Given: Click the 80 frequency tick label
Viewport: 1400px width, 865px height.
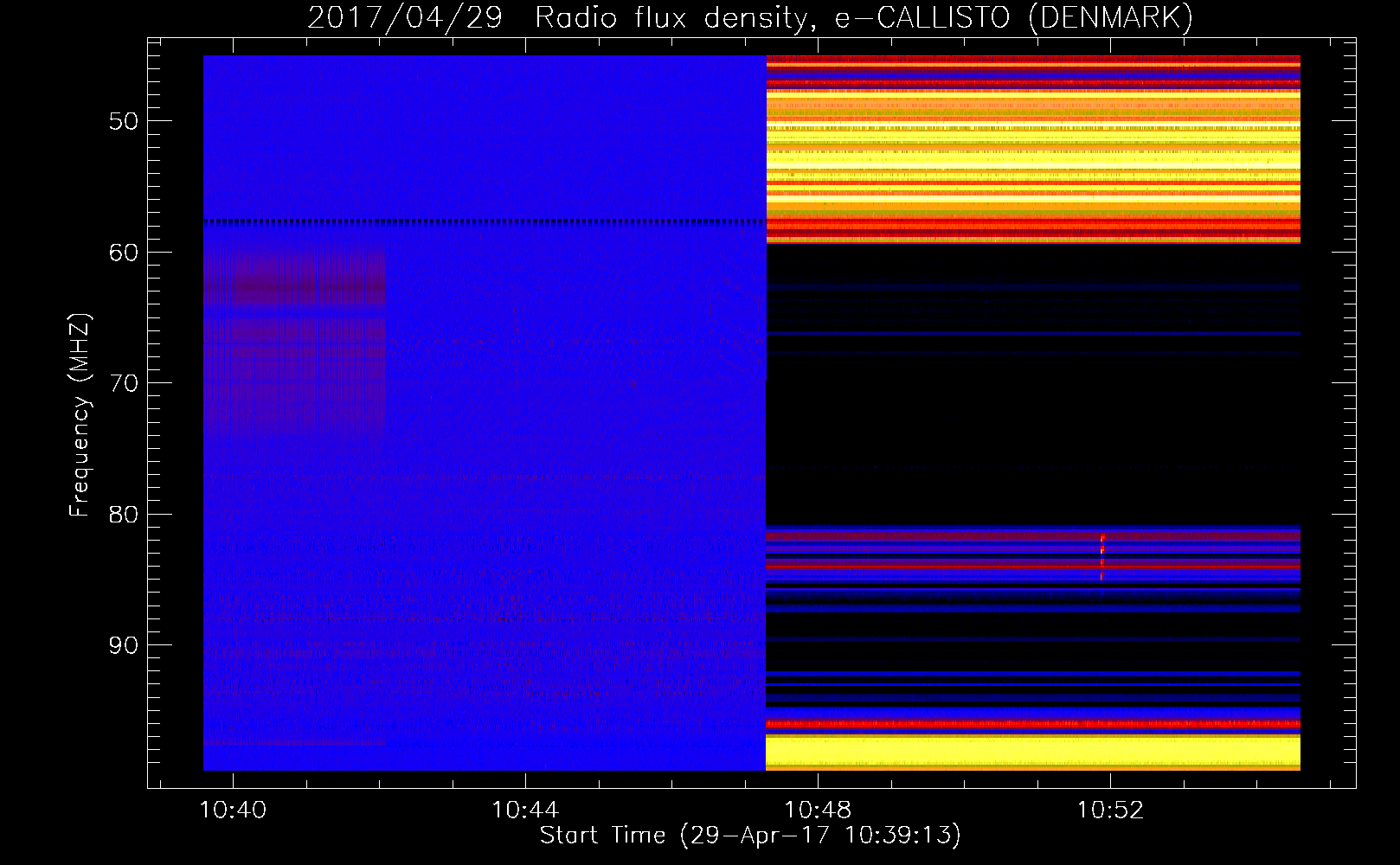Looking at the screenshot, I should [x=124, y=515].
